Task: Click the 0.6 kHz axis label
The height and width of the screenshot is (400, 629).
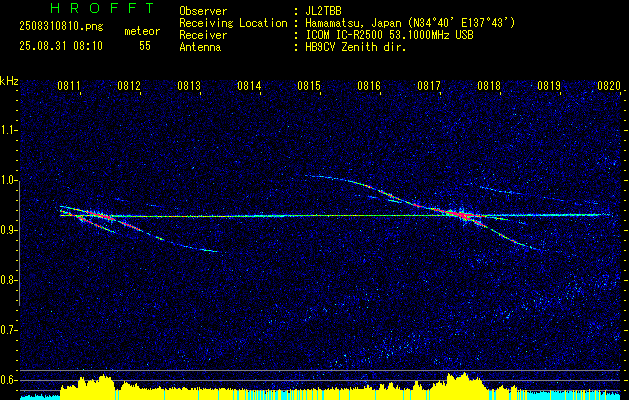Action: click(x=8, y=380)
